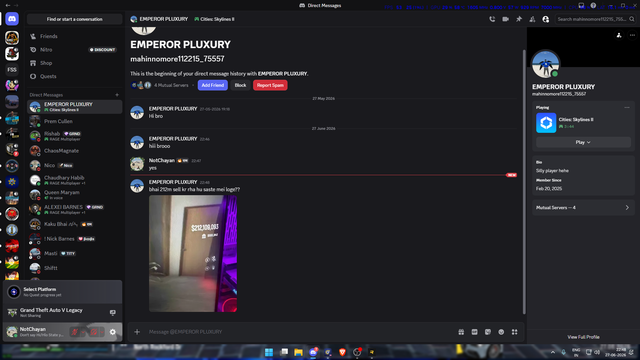Click the Report Spam button
The width and height of the screenshot is (640, 360).
pyautogui.click(x=270, y=85)
